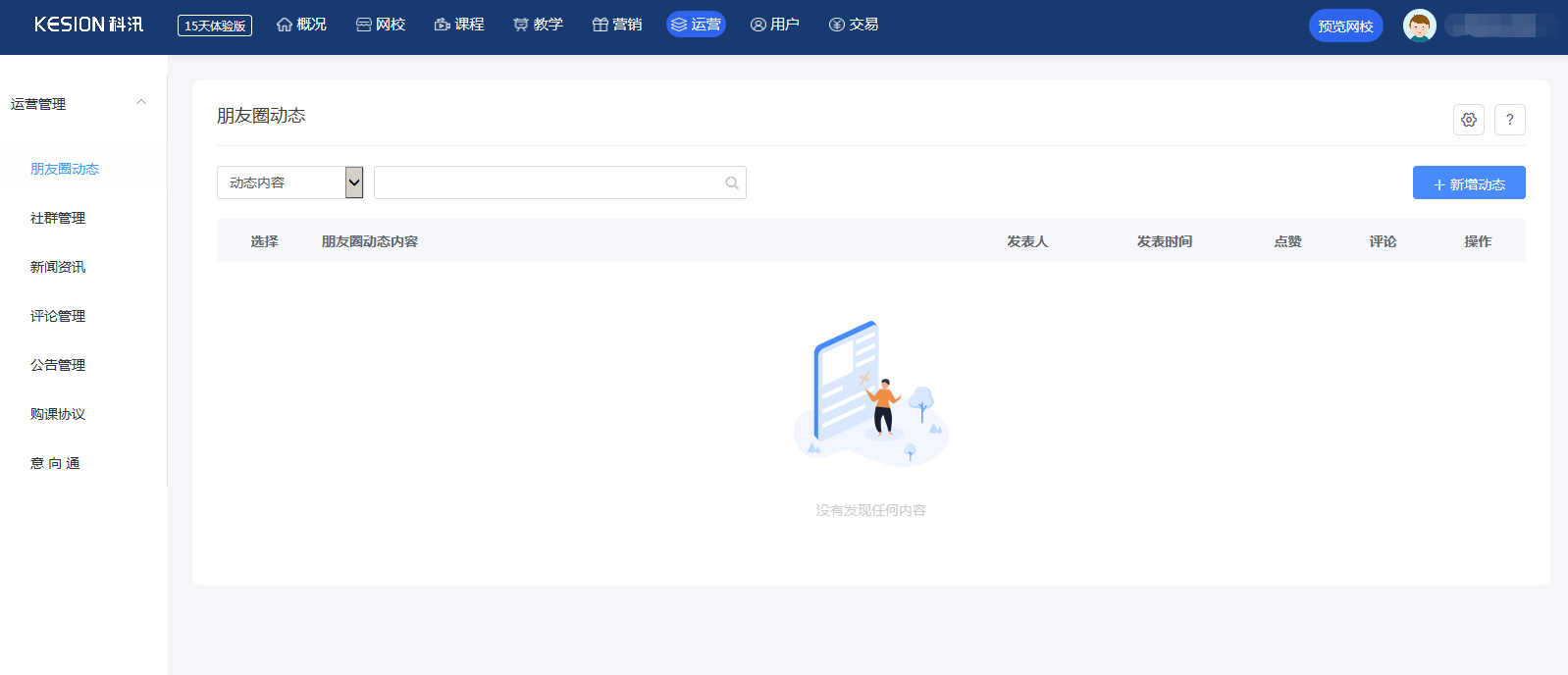Screen dimensions: 1568x675
Task: Open 公告管理 in the sidebar
Action: click(58, 365)
